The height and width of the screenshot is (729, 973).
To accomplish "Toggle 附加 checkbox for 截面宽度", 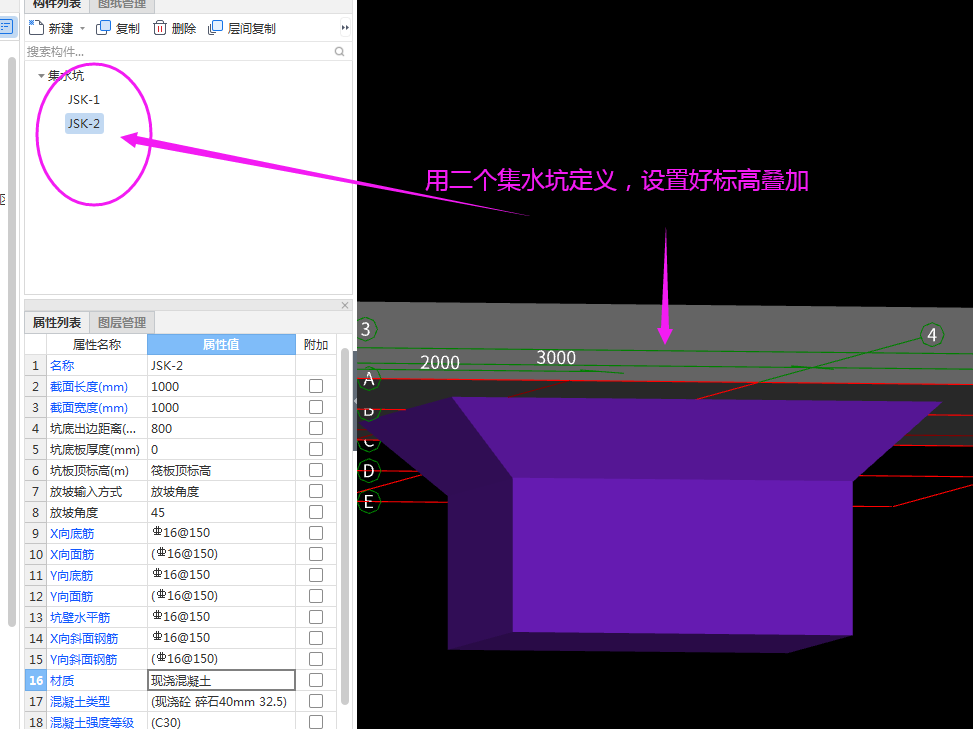I will pyautogui.click(x=316, y=407).
